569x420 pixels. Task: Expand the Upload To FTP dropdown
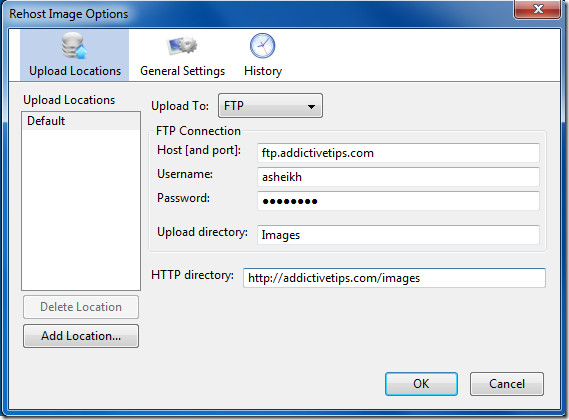270,106
